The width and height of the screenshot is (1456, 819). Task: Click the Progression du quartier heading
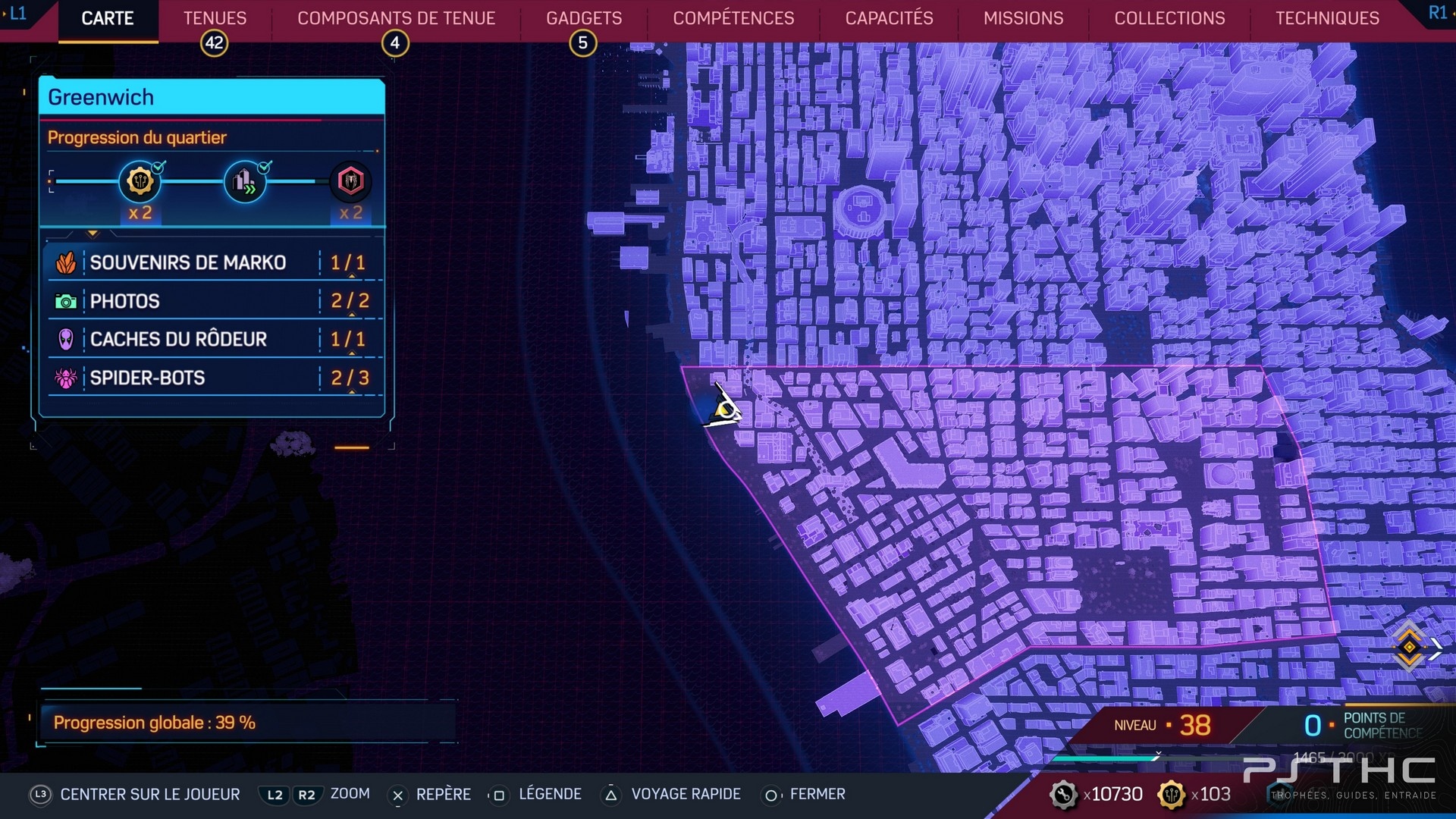(x=137, y=137)
